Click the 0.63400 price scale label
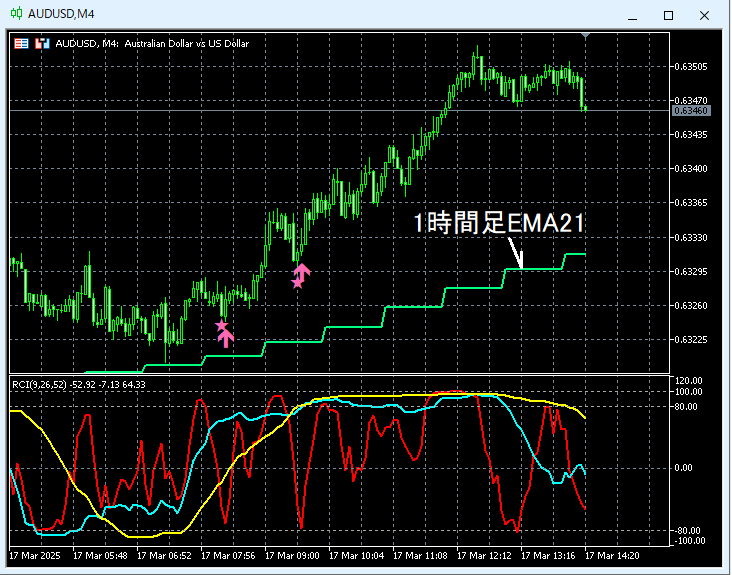Screen dimensions: 732x575 point(691,168)
